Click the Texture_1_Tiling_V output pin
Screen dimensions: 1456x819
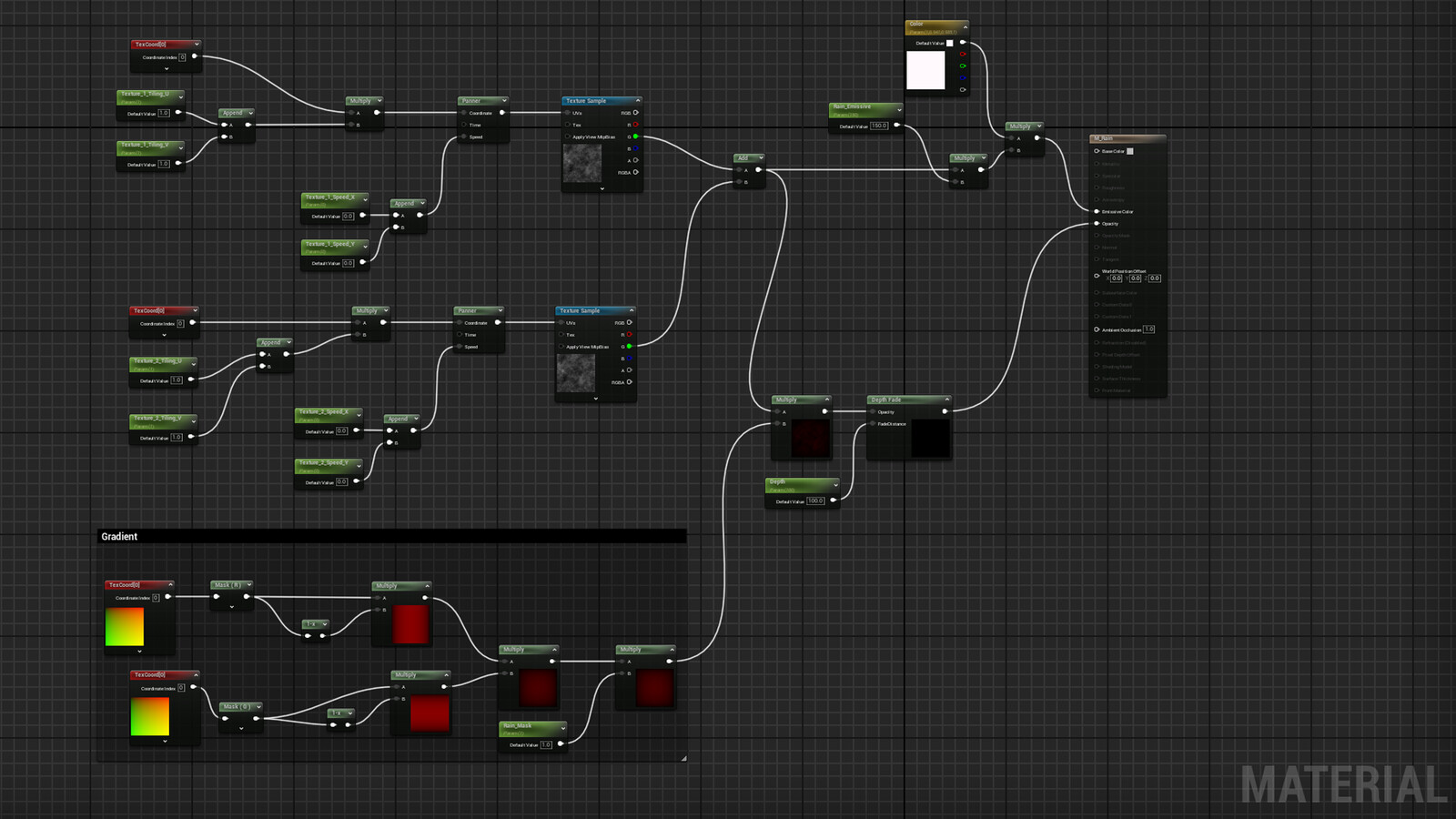tap(178, 164)
